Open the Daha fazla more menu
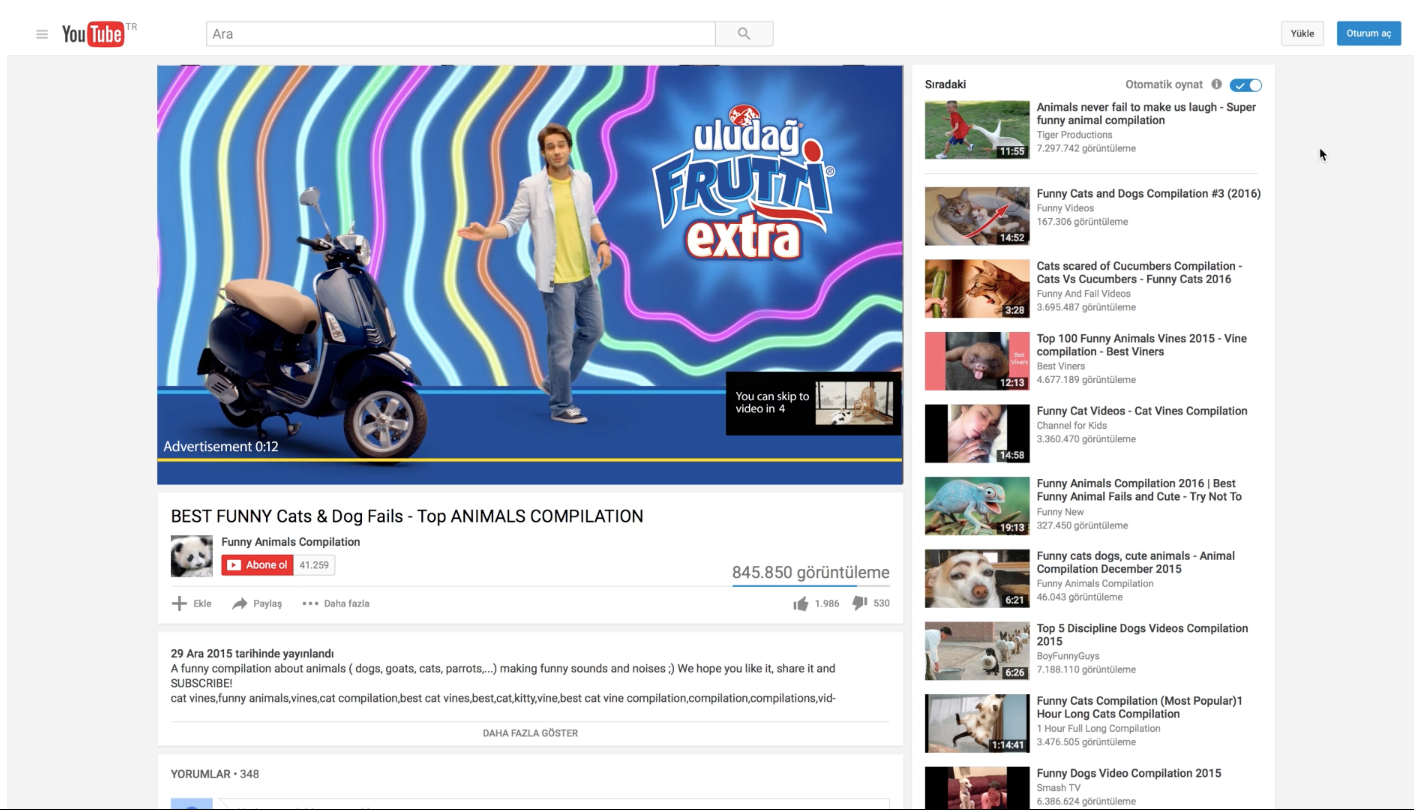 coord(336,603)
